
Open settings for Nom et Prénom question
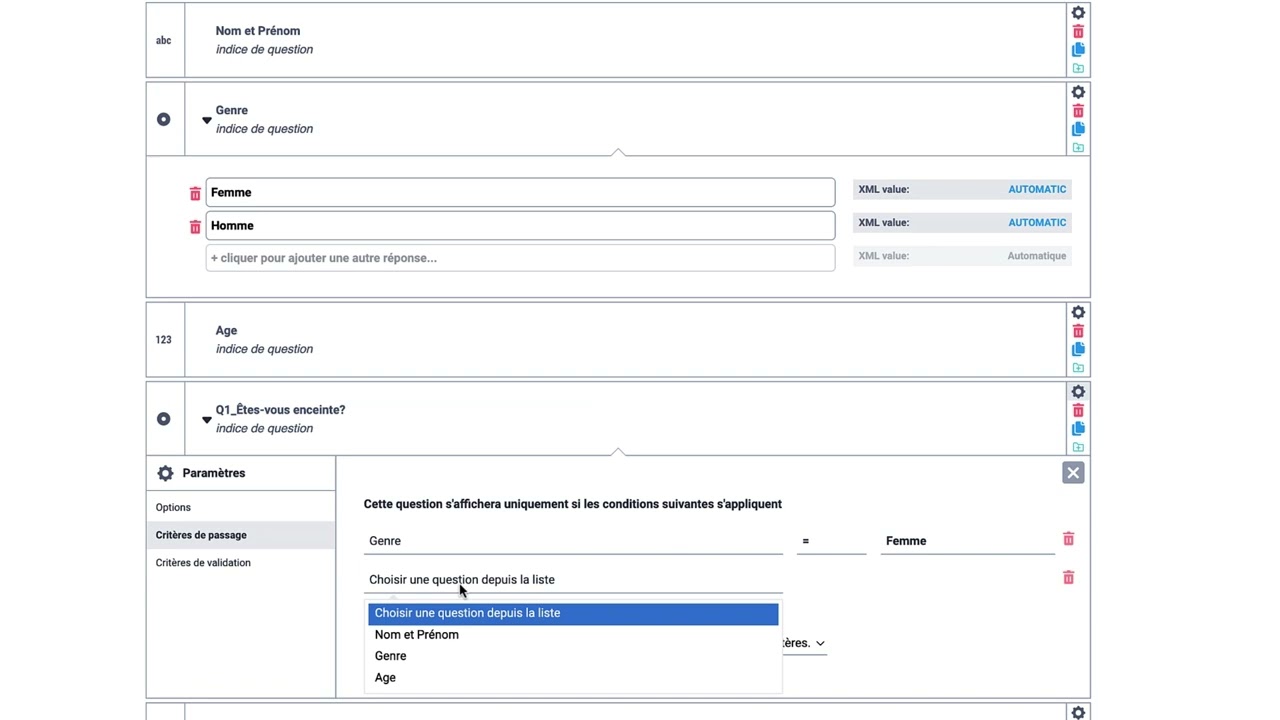pyautogui.click(x=1078, y=13)
